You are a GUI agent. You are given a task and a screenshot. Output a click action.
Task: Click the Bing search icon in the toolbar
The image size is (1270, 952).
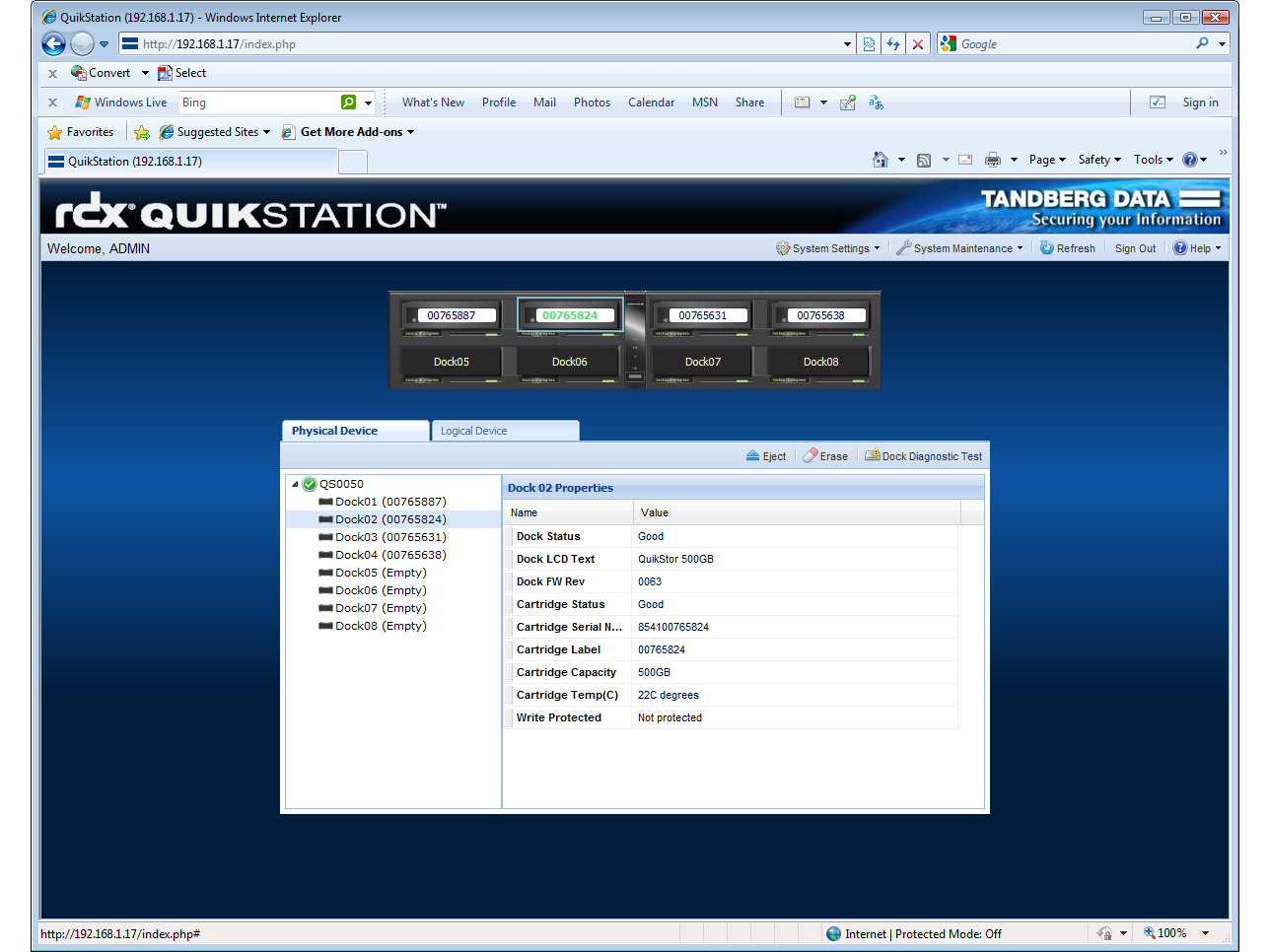point(348,102)
